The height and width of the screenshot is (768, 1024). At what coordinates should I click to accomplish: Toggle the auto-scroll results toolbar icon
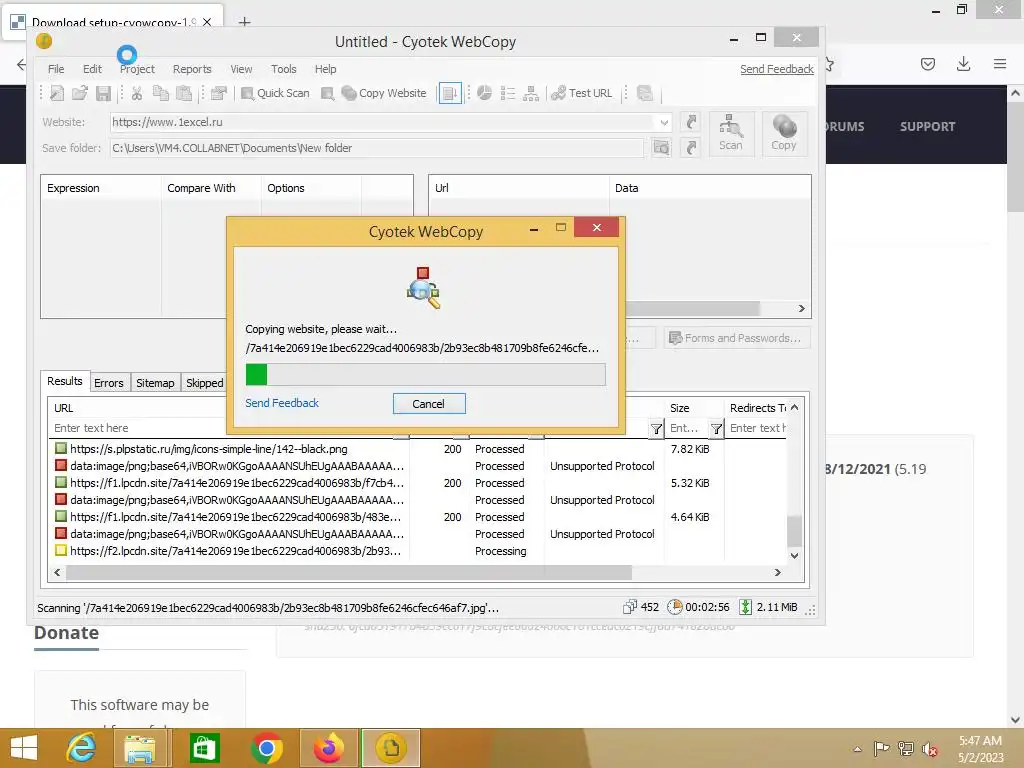[450, 93]
